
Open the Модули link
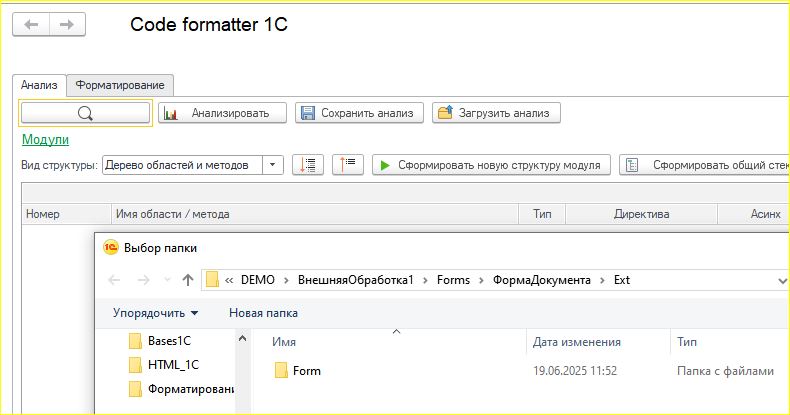tap(45, 140)
